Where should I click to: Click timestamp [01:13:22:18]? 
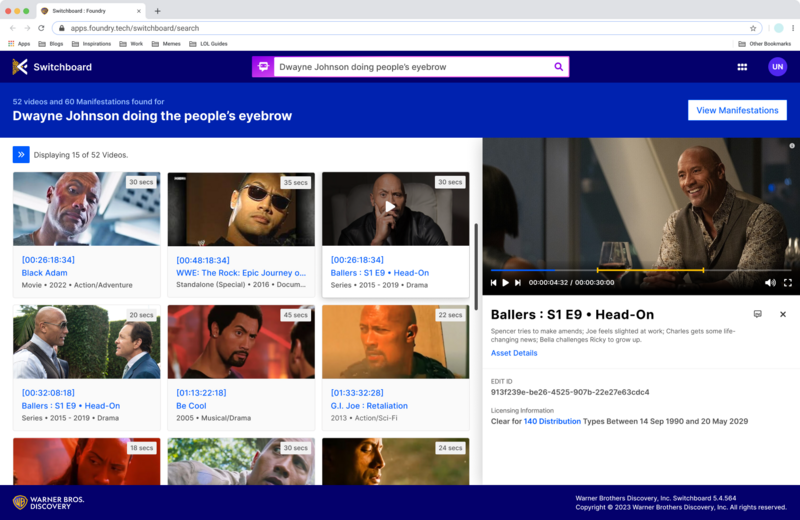click(x=201, y=393)
